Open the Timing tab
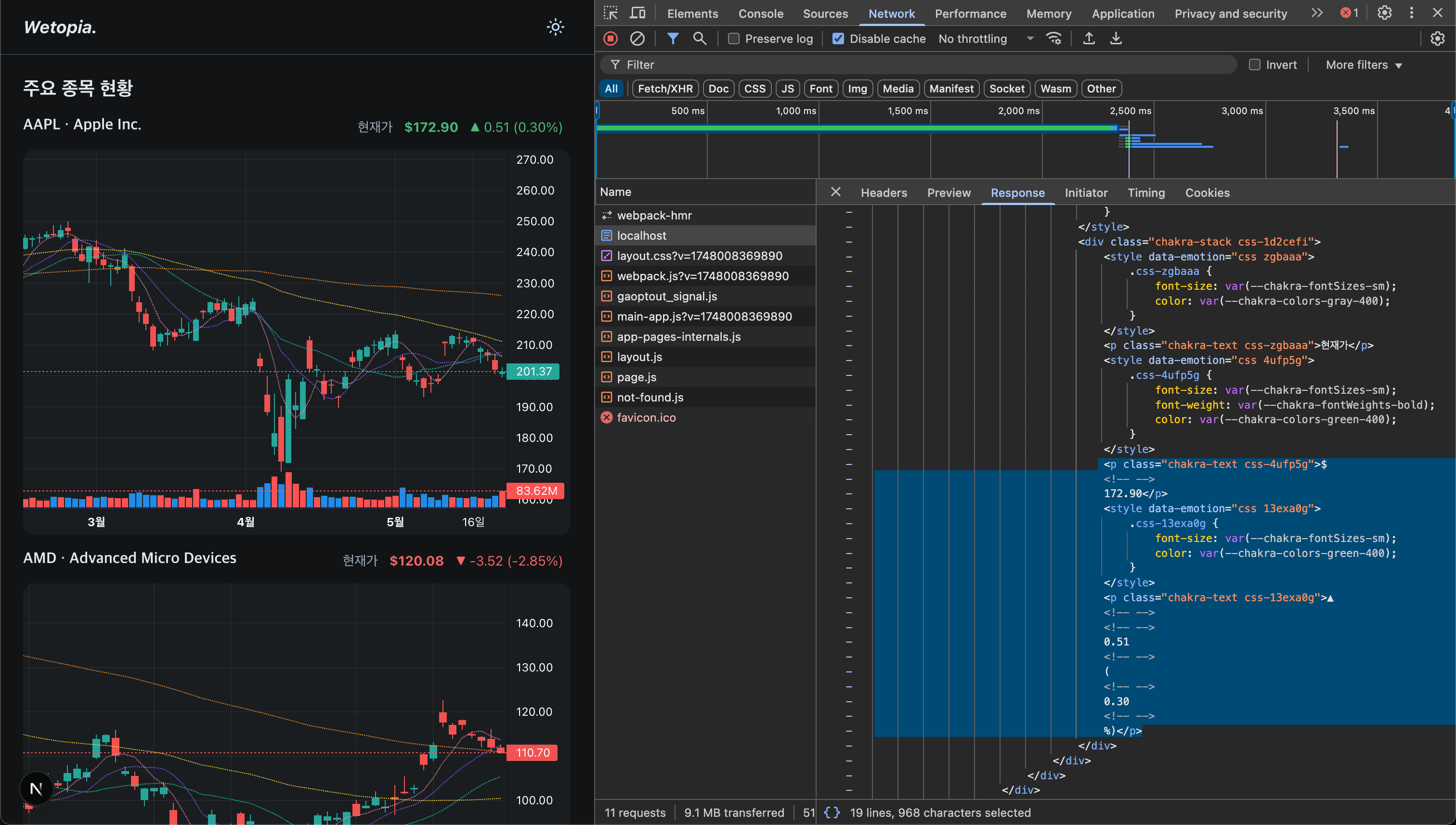1456x825 pixels. 1146,193
